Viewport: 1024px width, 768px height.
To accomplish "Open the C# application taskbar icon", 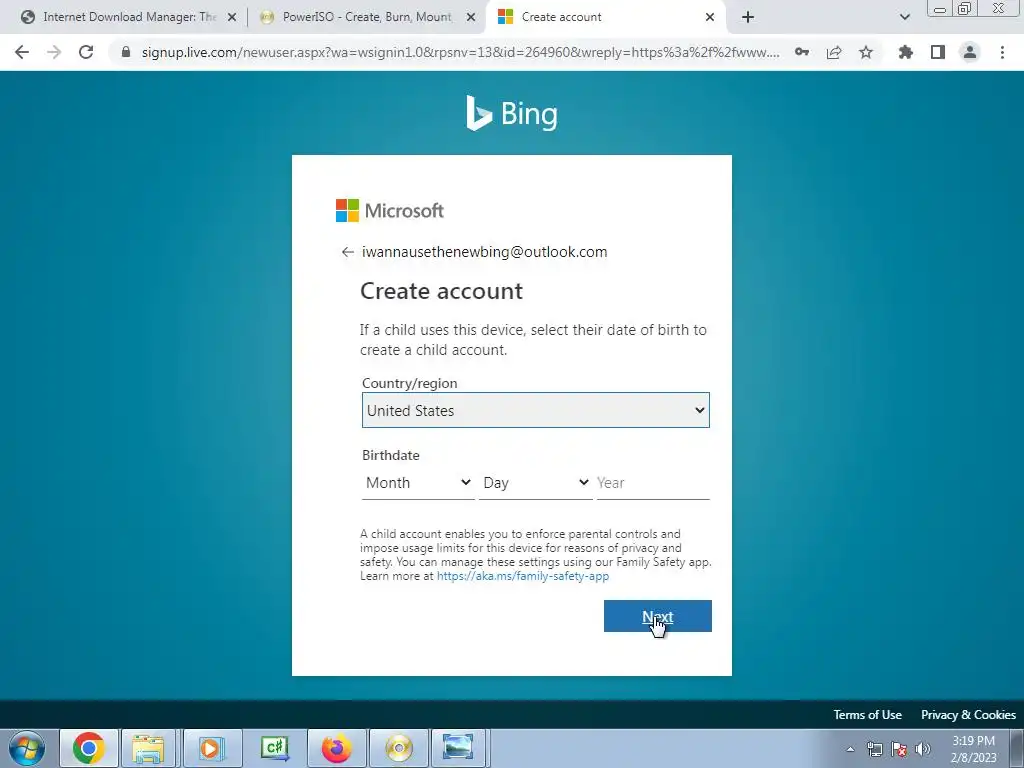I will [274, 748].
